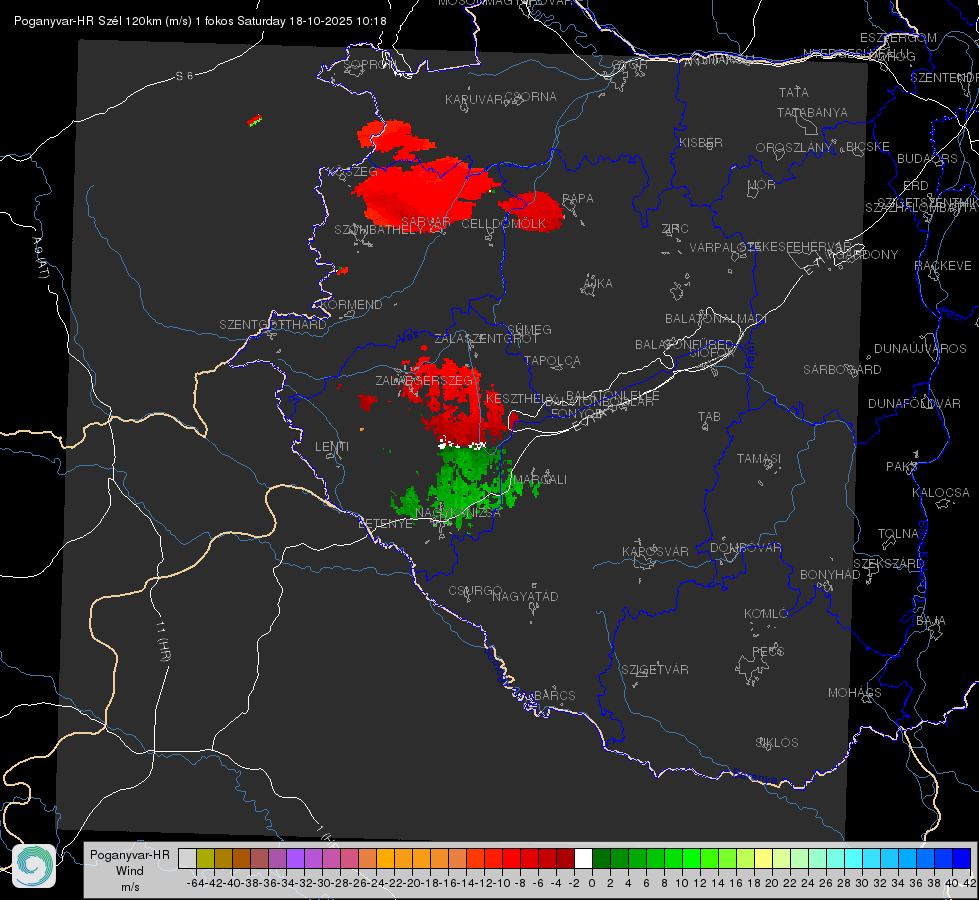This screenshot has height=900, width=979.
Task: Click the SARBOGARD town label
Action: [x=842, y=370]
